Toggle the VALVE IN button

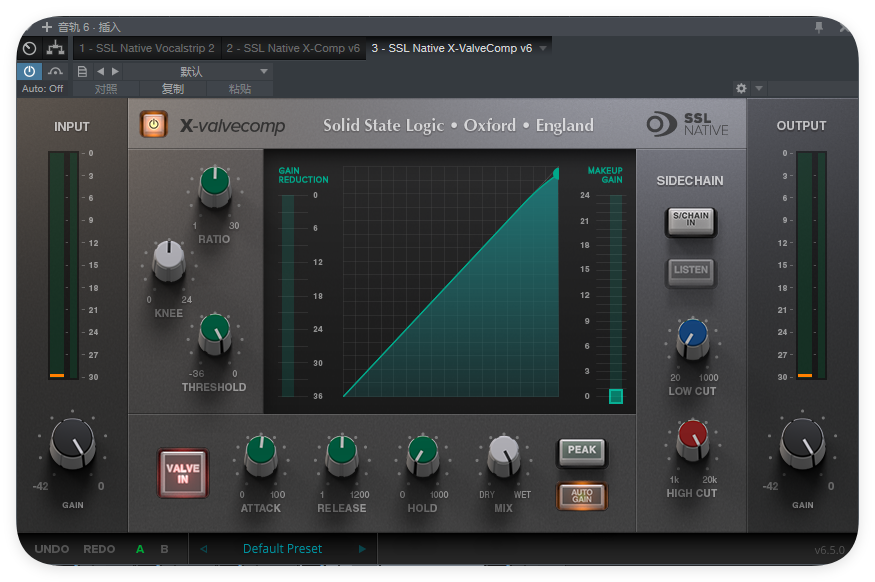click(183, 473)
